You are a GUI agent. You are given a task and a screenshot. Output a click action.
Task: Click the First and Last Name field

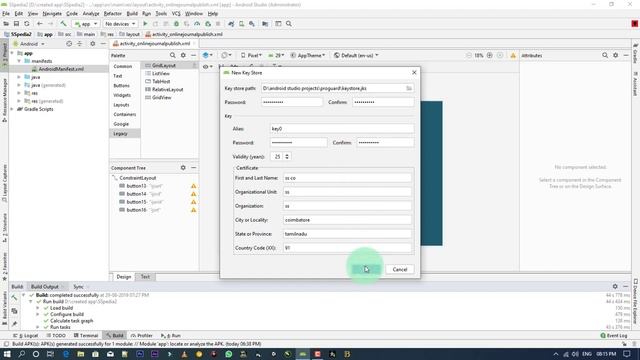[x=347, y=178]
